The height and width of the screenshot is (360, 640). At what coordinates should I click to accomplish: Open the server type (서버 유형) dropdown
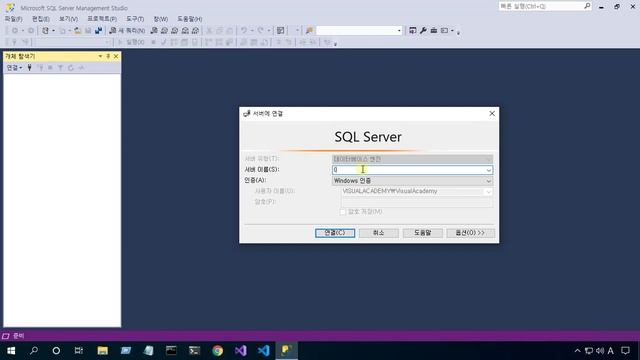(489, 159)
